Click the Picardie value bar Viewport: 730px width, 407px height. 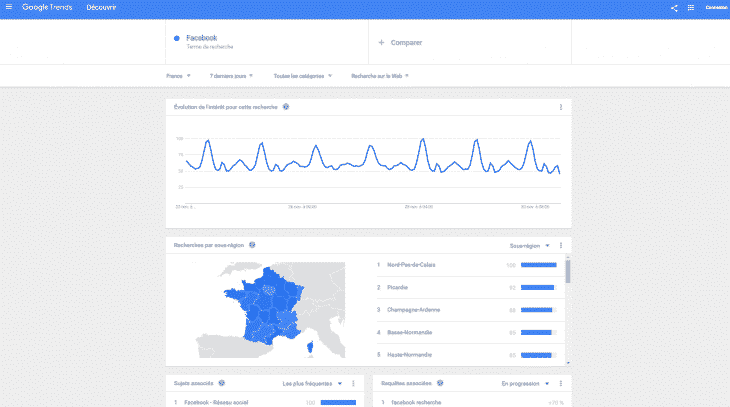pos(537,288)
